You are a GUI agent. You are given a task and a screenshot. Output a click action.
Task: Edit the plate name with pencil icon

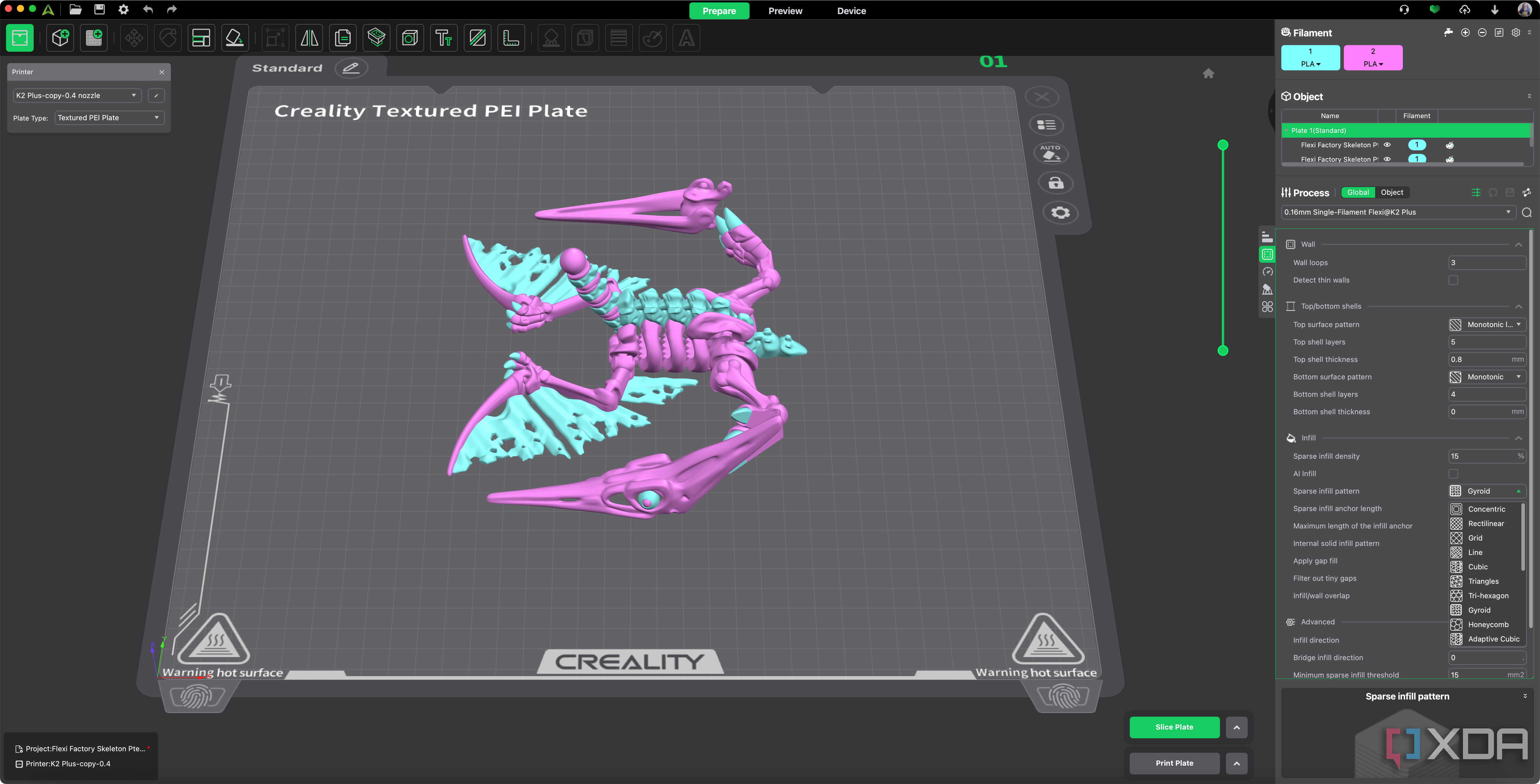click(x=351, y=68)
